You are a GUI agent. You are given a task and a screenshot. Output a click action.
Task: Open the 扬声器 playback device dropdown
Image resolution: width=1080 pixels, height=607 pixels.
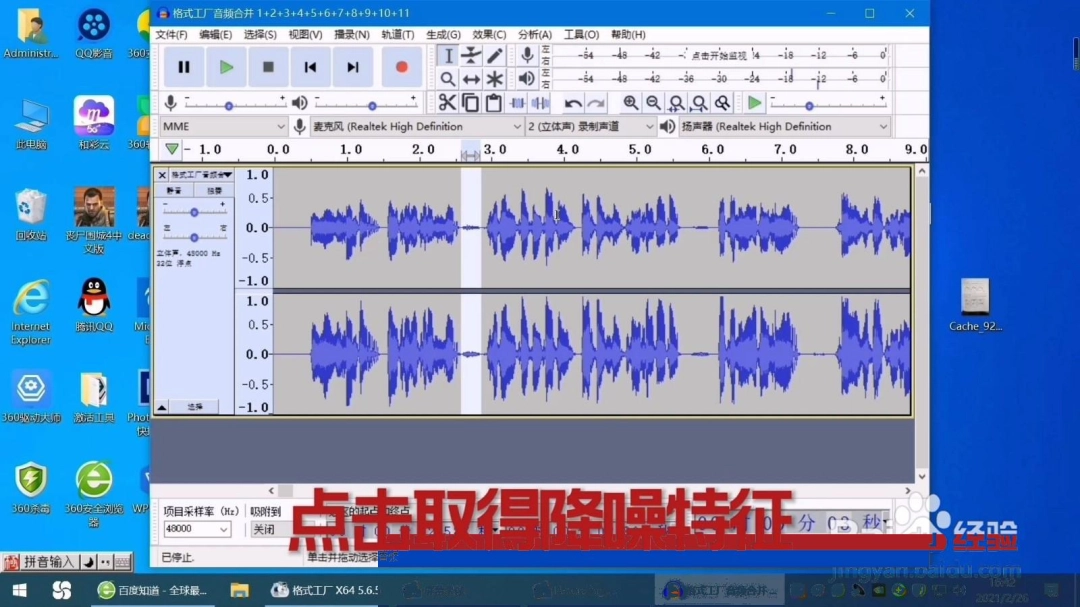point(784,127)
